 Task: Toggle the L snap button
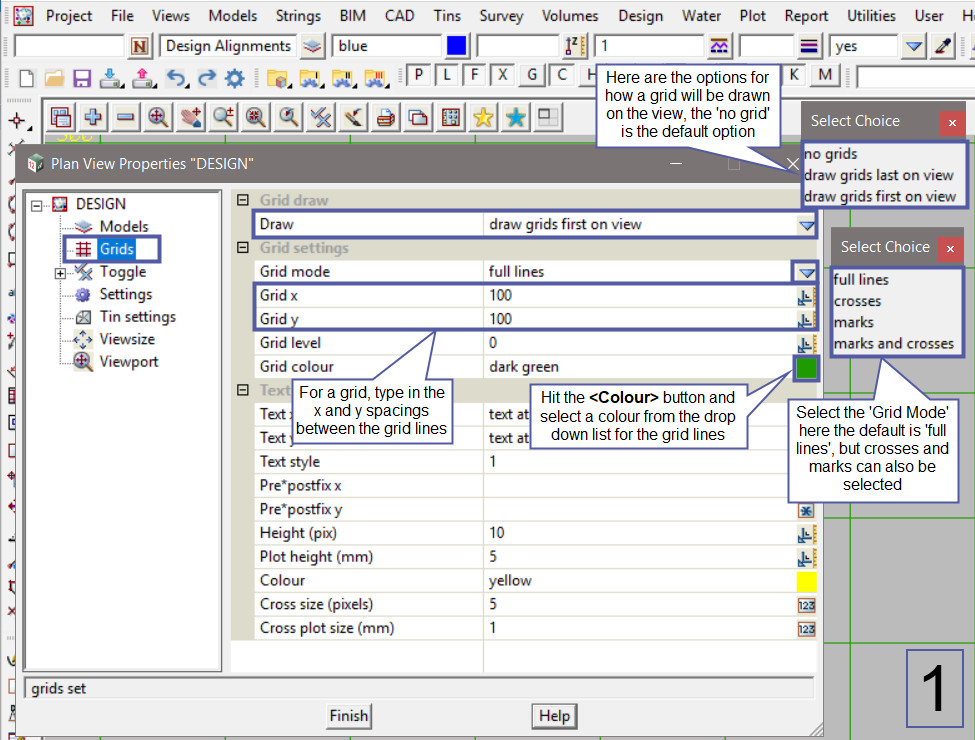447,75
